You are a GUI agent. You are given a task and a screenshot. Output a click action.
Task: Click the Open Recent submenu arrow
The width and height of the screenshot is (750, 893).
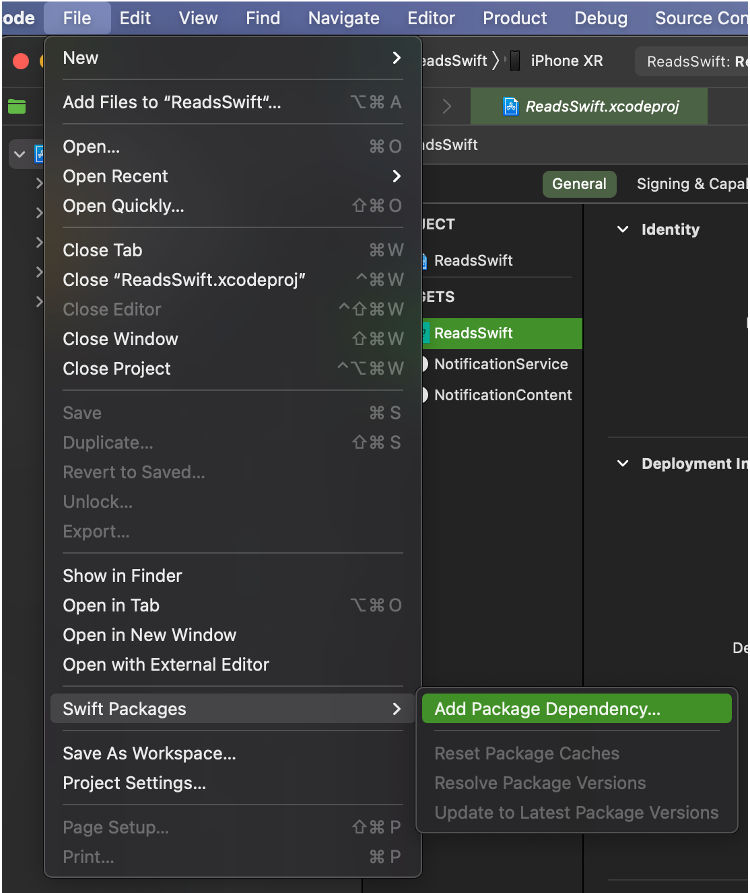pyautogui.click(x=397, y=177)
